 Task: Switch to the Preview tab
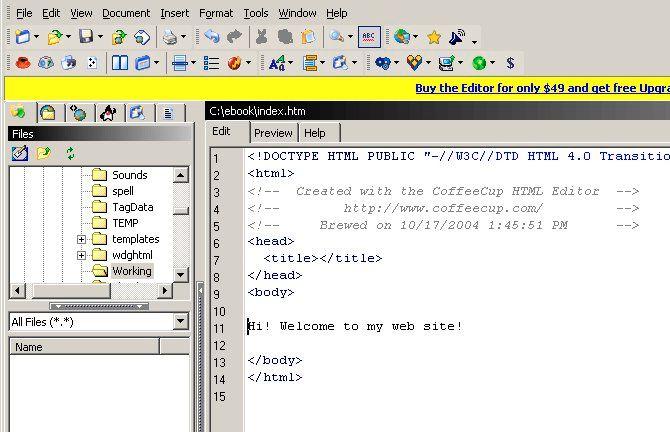273,133
